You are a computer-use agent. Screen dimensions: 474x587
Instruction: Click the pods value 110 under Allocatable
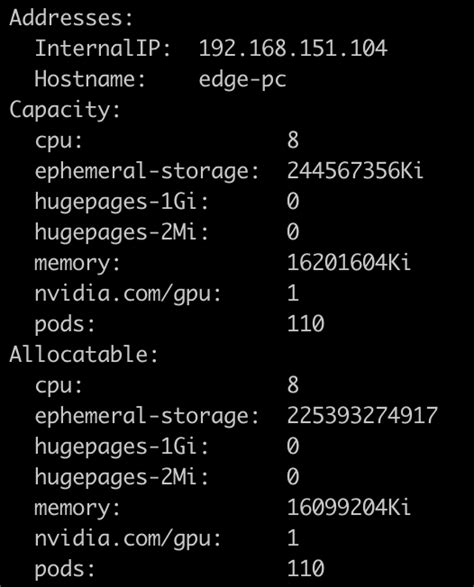pos(306,568)
